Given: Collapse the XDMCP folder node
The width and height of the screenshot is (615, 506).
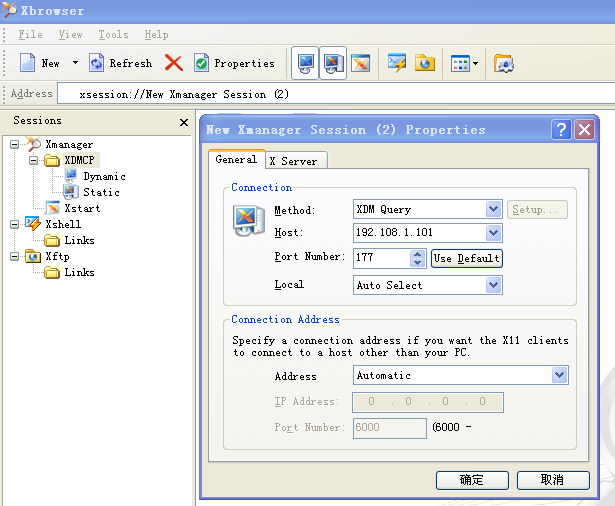Looking at the screenshot, I should tap(33, 160).
